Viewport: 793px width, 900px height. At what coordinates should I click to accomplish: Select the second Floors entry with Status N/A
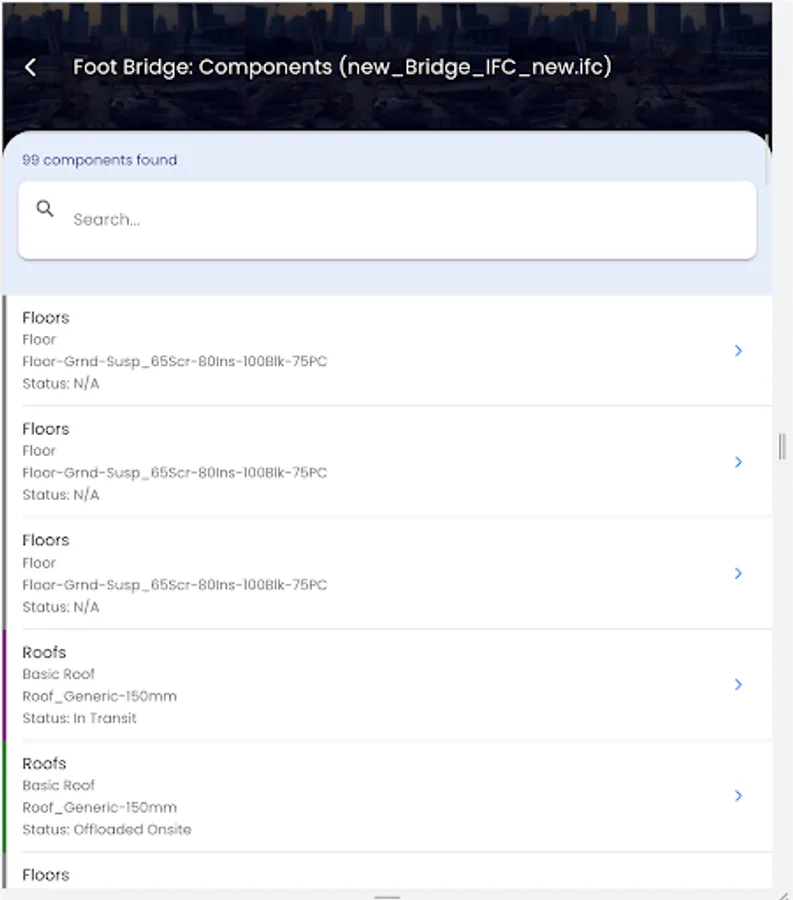[x=46, y=429]
